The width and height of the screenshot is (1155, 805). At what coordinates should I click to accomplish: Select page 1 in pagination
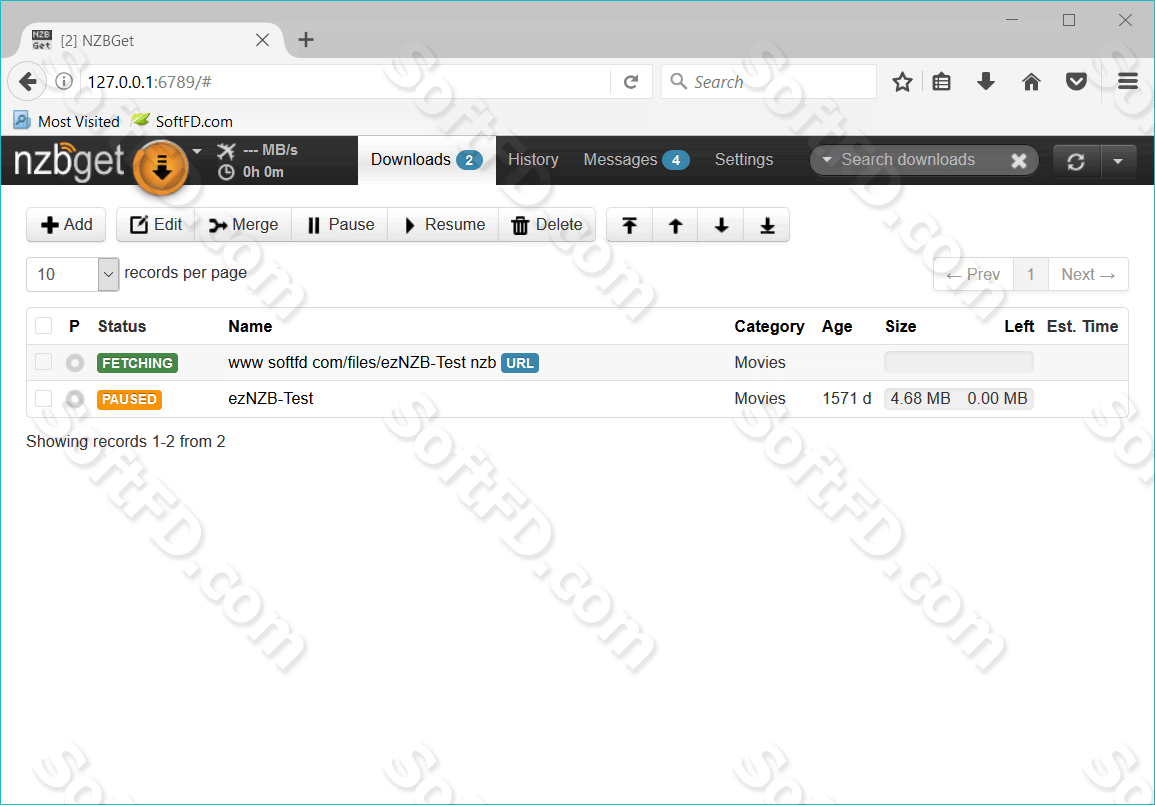[1031, 275]
